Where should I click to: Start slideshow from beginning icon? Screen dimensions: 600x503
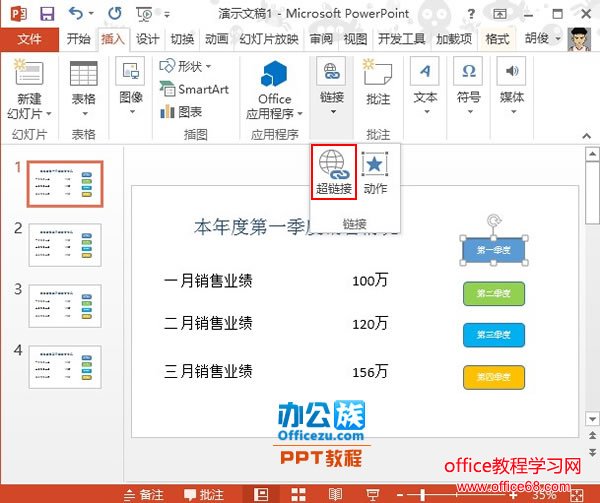click(144, 15)
